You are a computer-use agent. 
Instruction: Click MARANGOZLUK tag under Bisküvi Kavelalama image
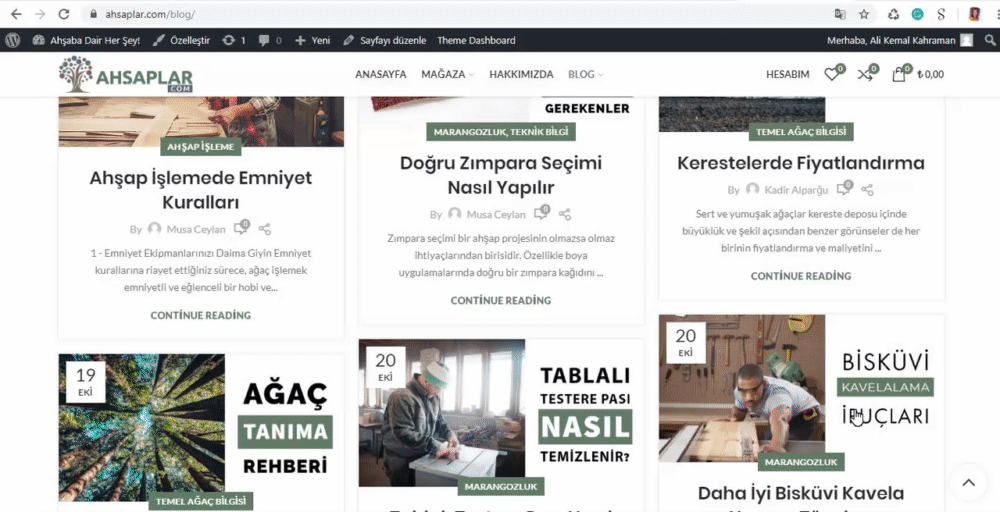801,462
